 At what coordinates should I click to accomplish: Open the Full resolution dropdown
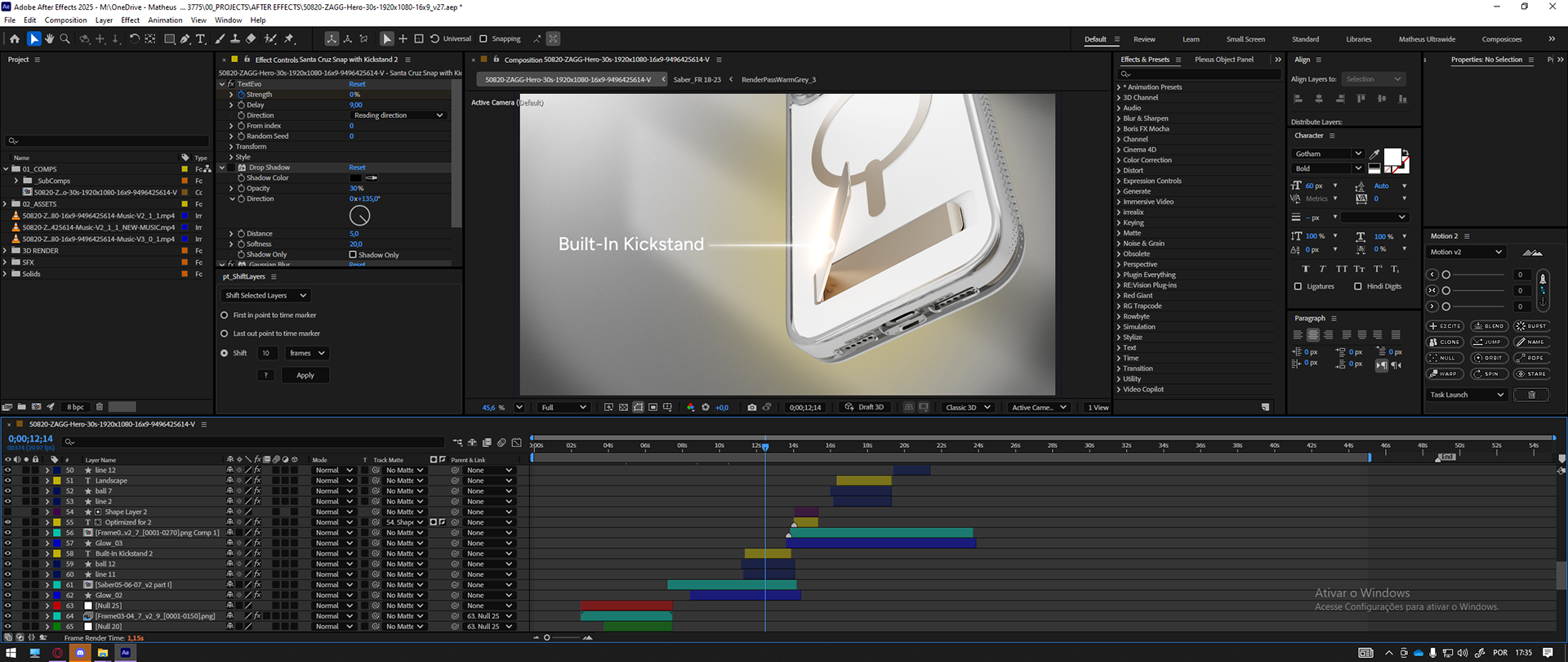pyautogui.click(x=563, y=407)
